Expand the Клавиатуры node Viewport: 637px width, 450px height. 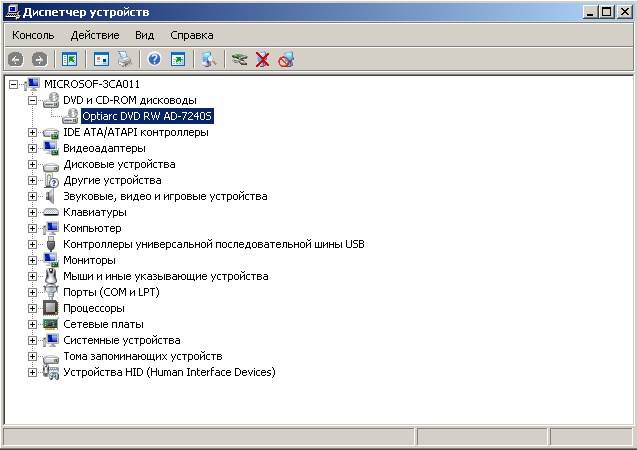pos(32,212)
